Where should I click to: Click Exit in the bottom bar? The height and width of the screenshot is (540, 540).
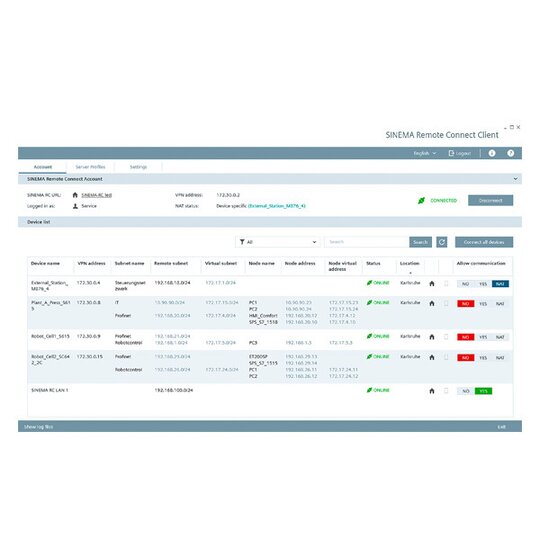pos(501,427)
